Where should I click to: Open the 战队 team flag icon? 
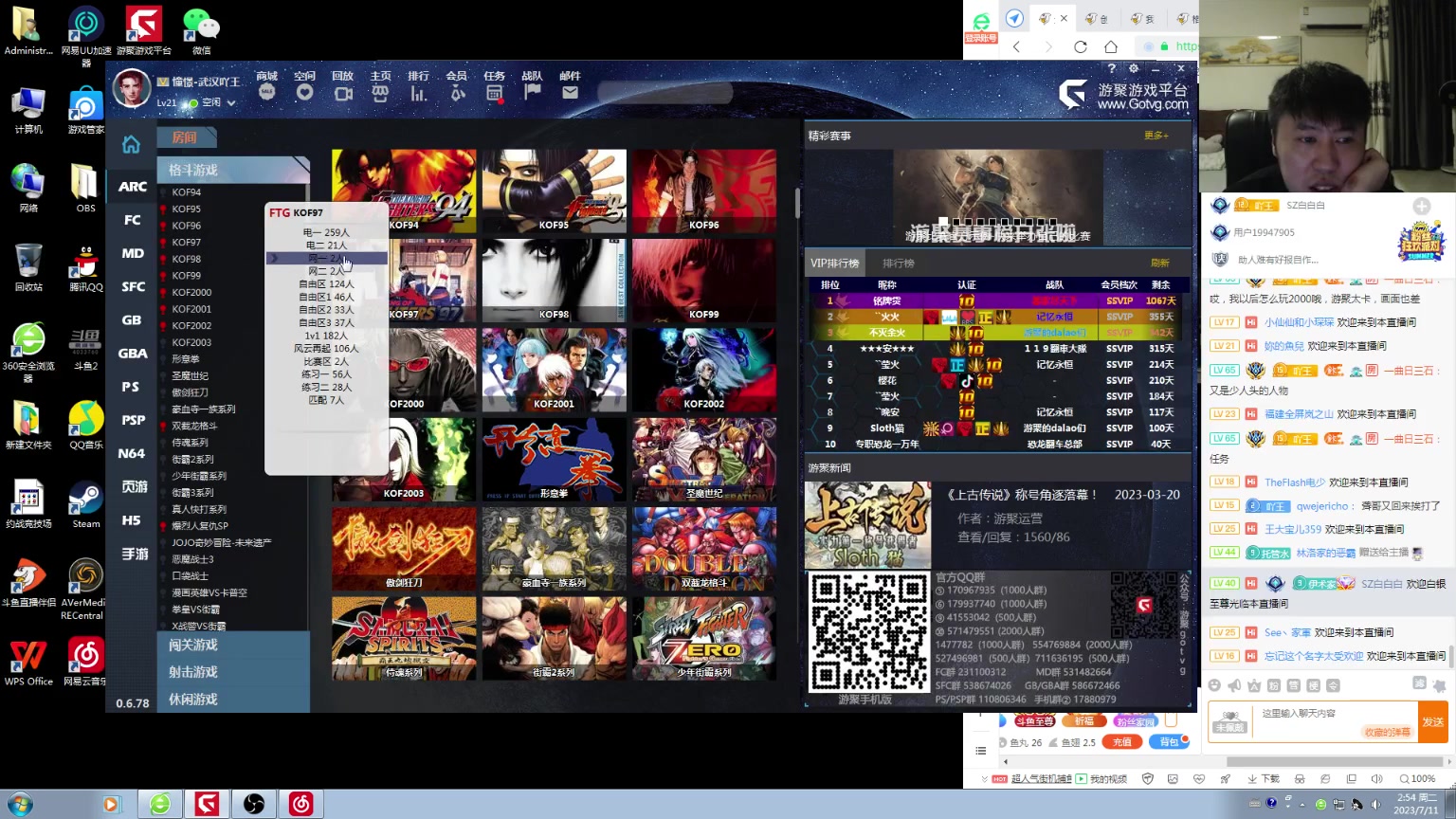[x=533, y=93]
